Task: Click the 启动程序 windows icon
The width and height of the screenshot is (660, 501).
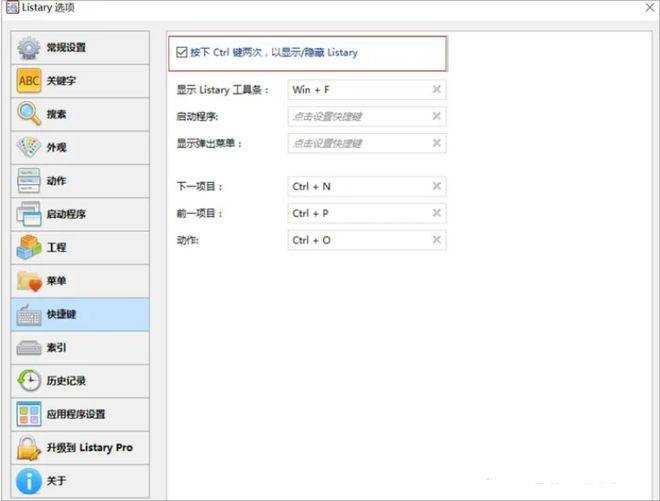Action: (x=29, y=214)
